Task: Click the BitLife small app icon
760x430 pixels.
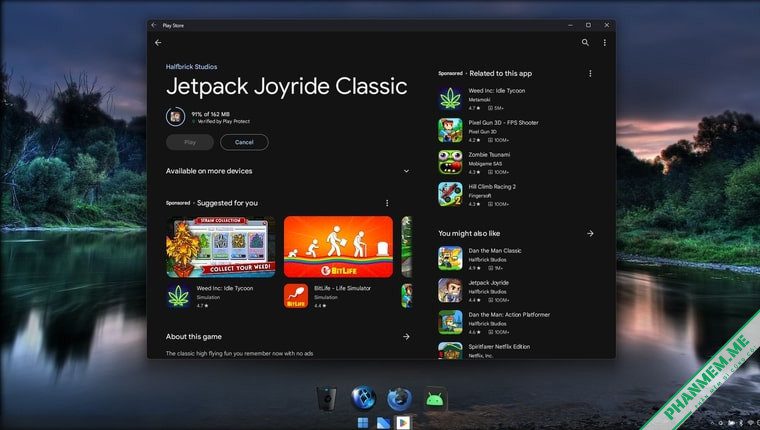Action: [x=296, y=296]
